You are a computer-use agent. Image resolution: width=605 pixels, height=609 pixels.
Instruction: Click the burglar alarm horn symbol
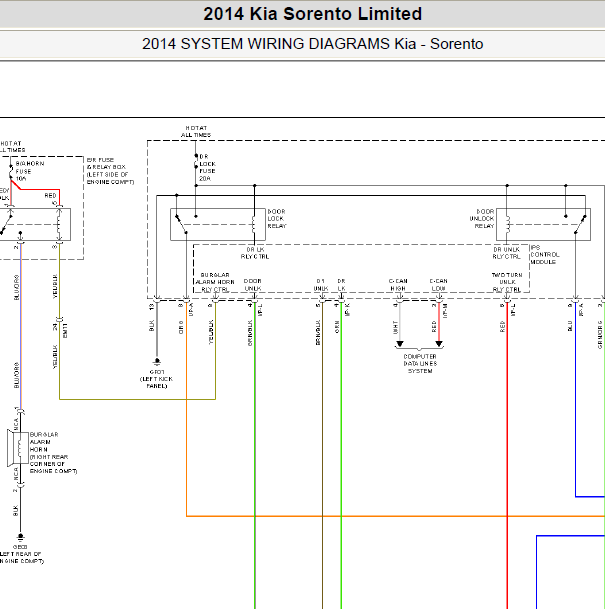pos(18,448)
